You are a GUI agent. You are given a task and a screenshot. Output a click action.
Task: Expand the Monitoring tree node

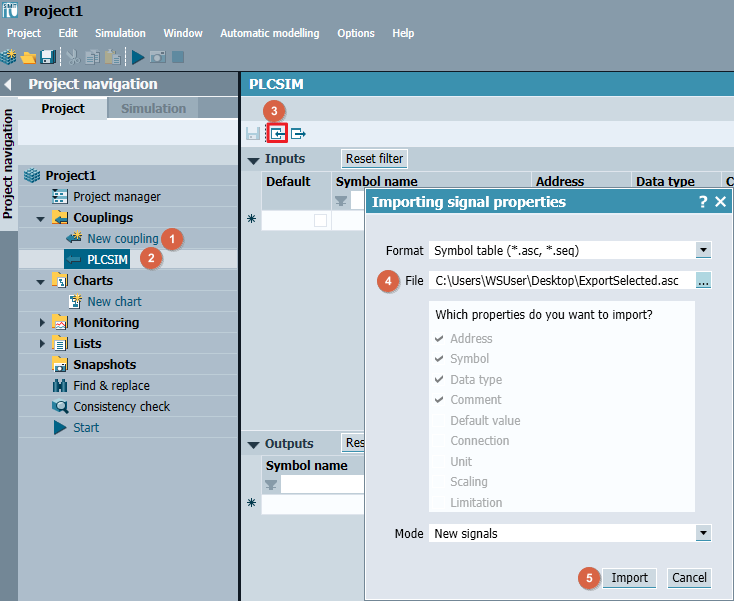[42, 322]
